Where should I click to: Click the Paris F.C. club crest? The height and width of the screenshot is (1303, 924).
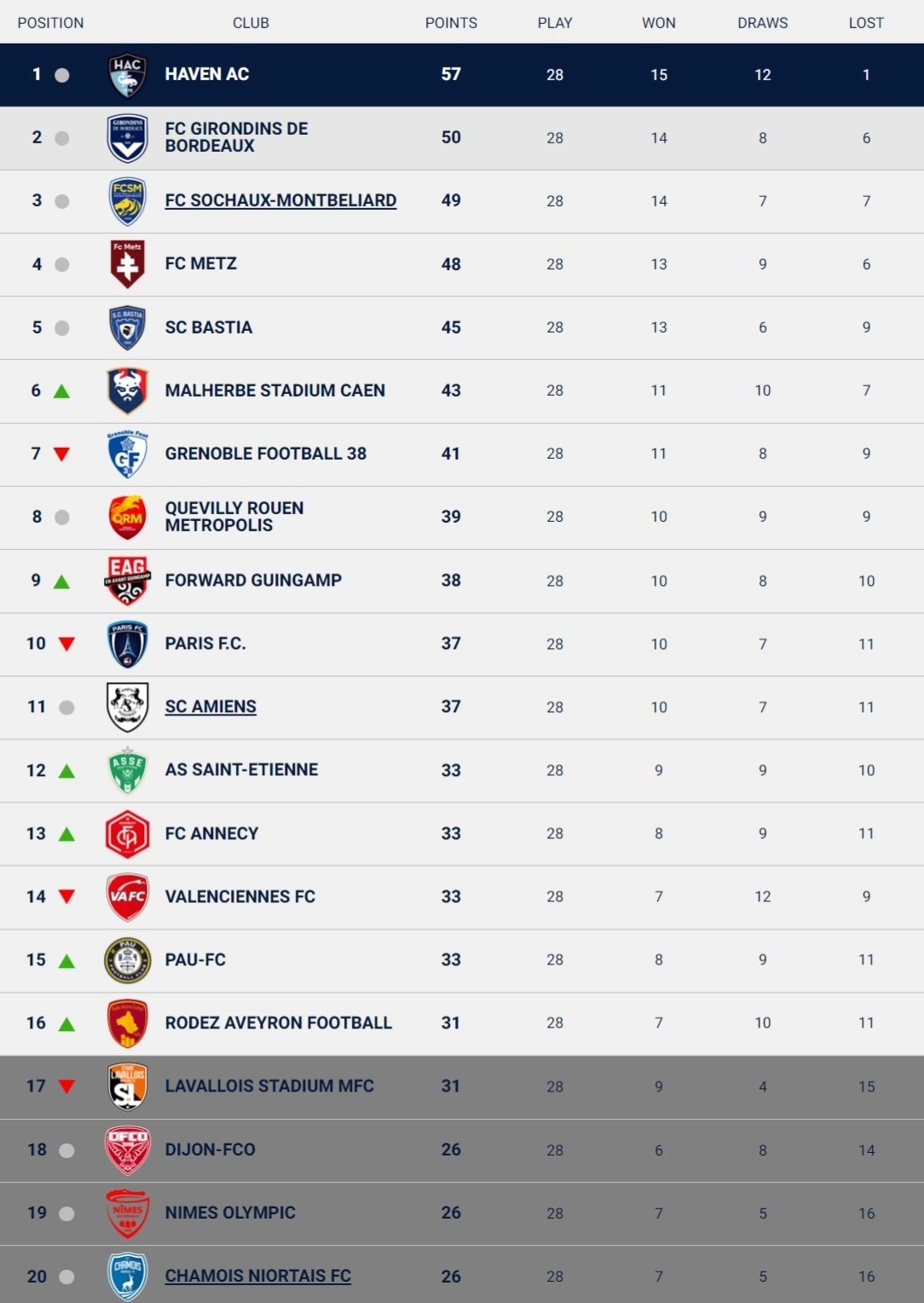[x=127, y=644]
